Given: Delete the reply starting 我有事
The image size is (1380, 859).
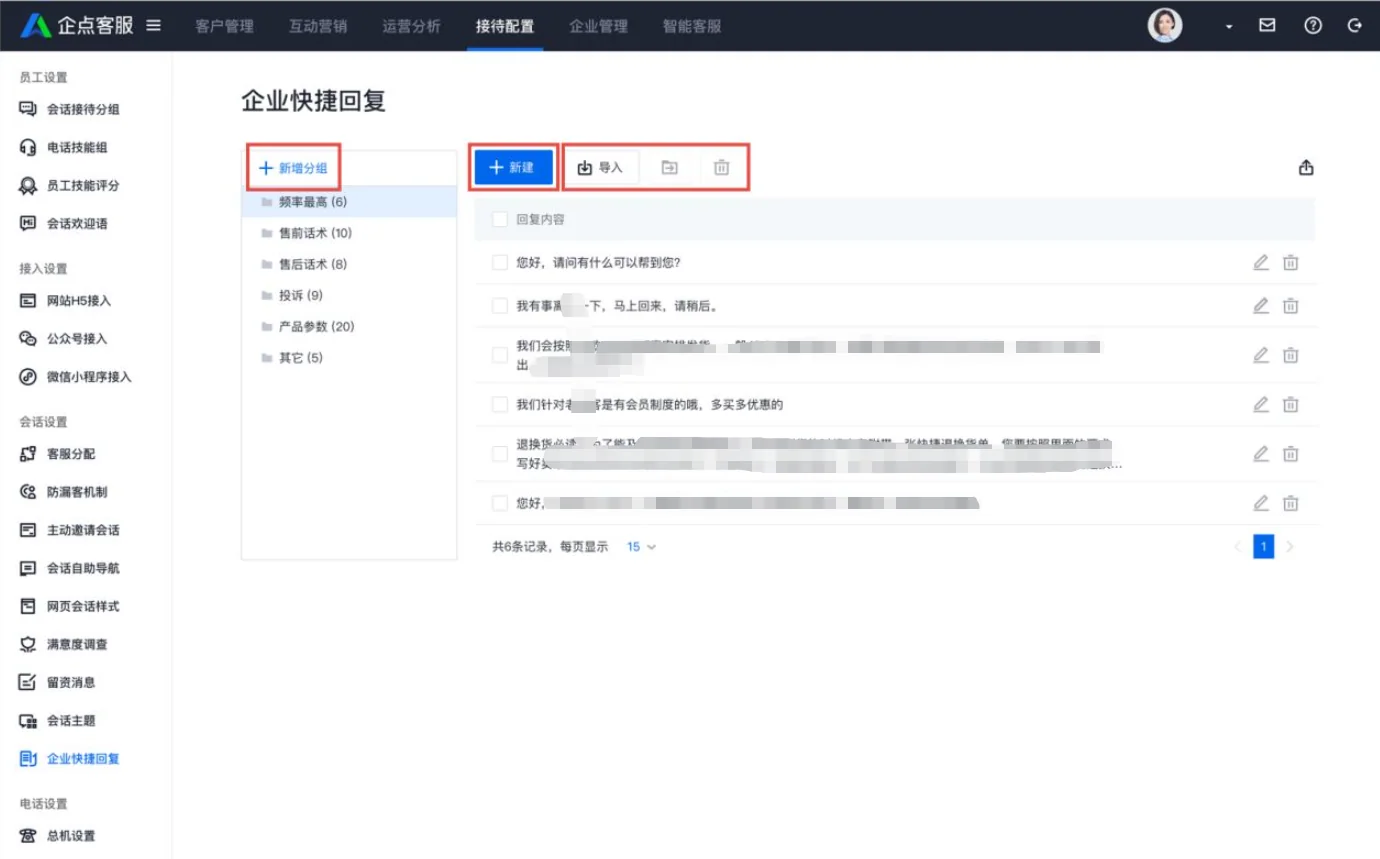Looking at the screenshot, I should (x=1291, y=306).
